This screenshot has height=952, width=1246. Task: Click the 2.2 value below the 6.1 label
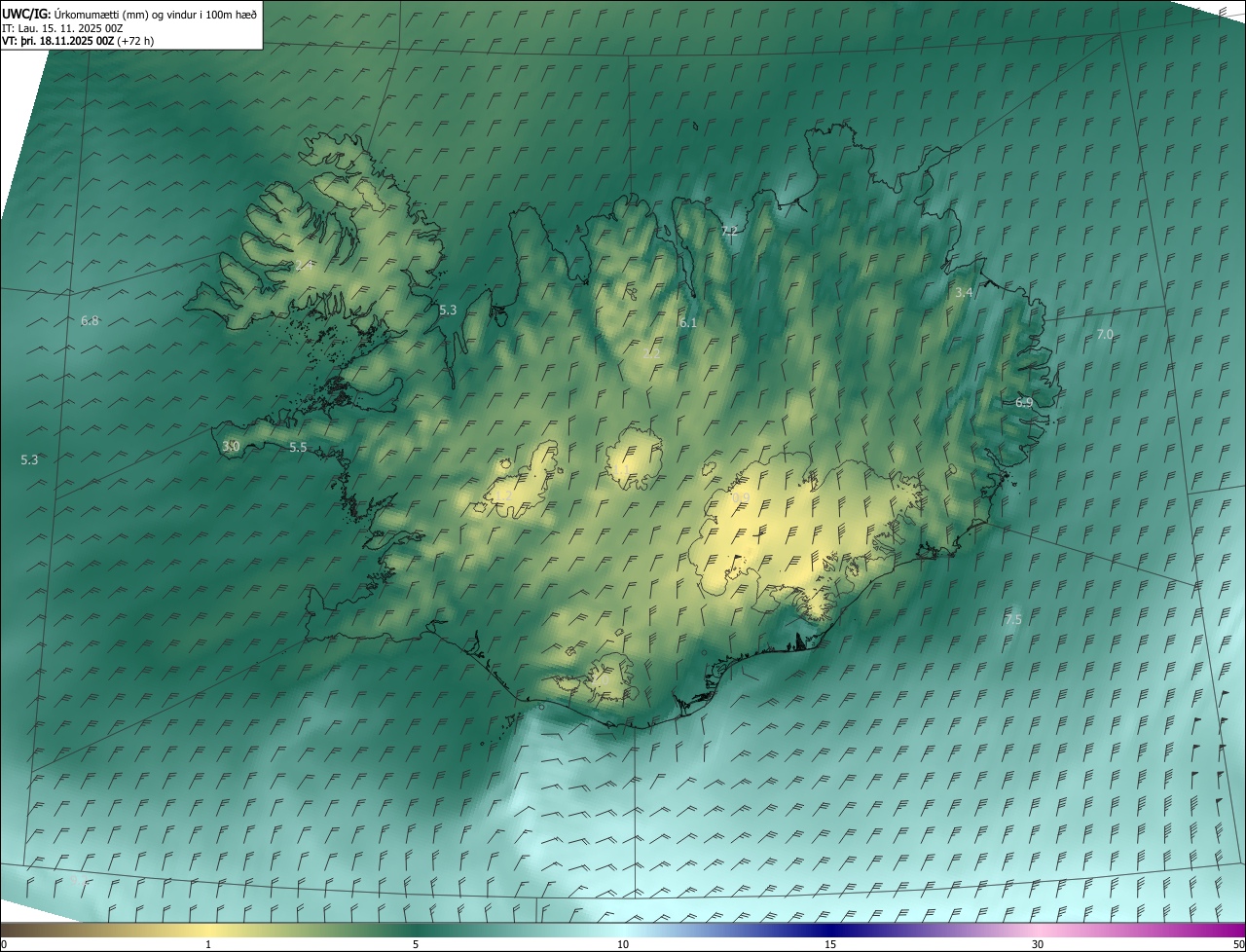tap(652, 352)
